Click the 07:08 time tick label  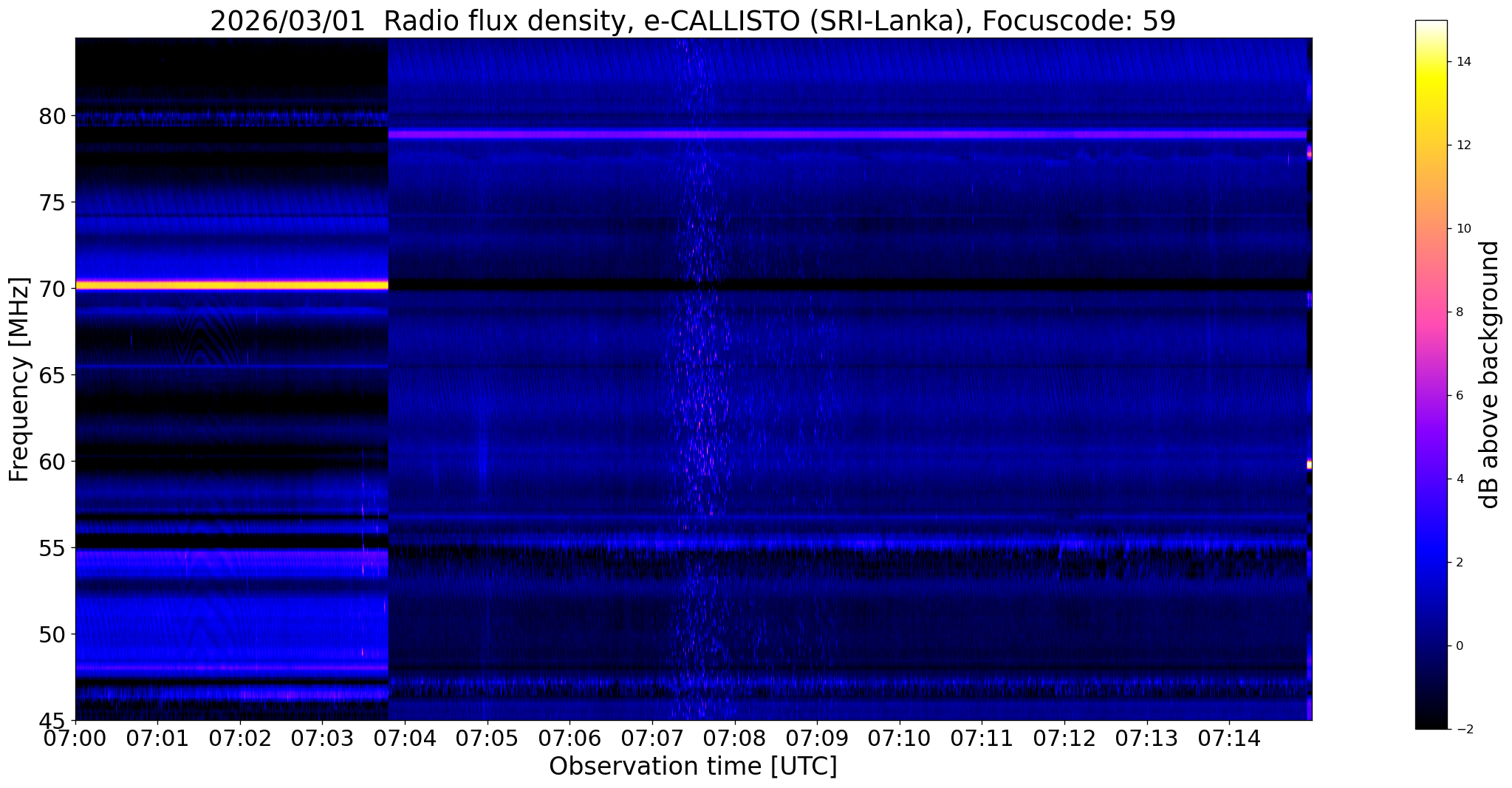coord(735,739)
